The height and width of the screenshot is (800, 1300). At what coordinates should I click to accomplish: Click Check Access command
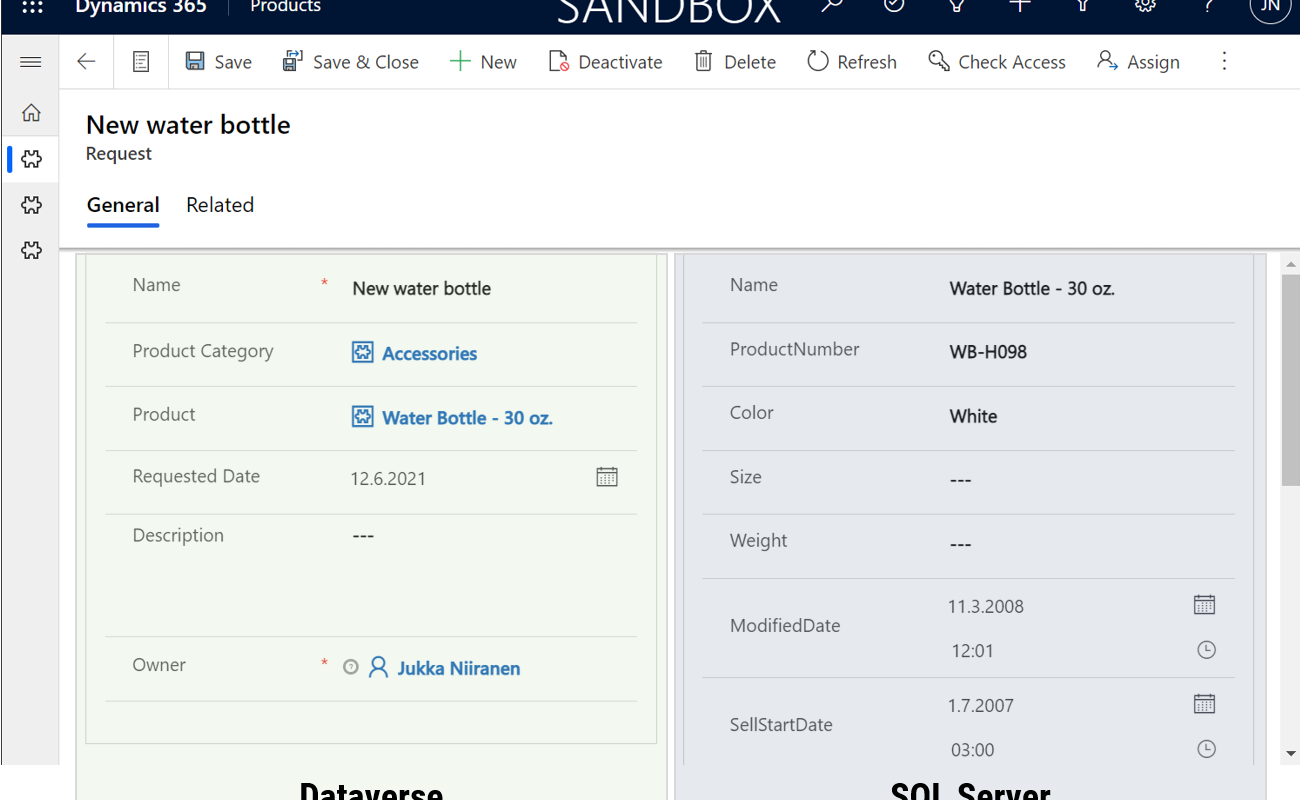click(x=997, y=62)
